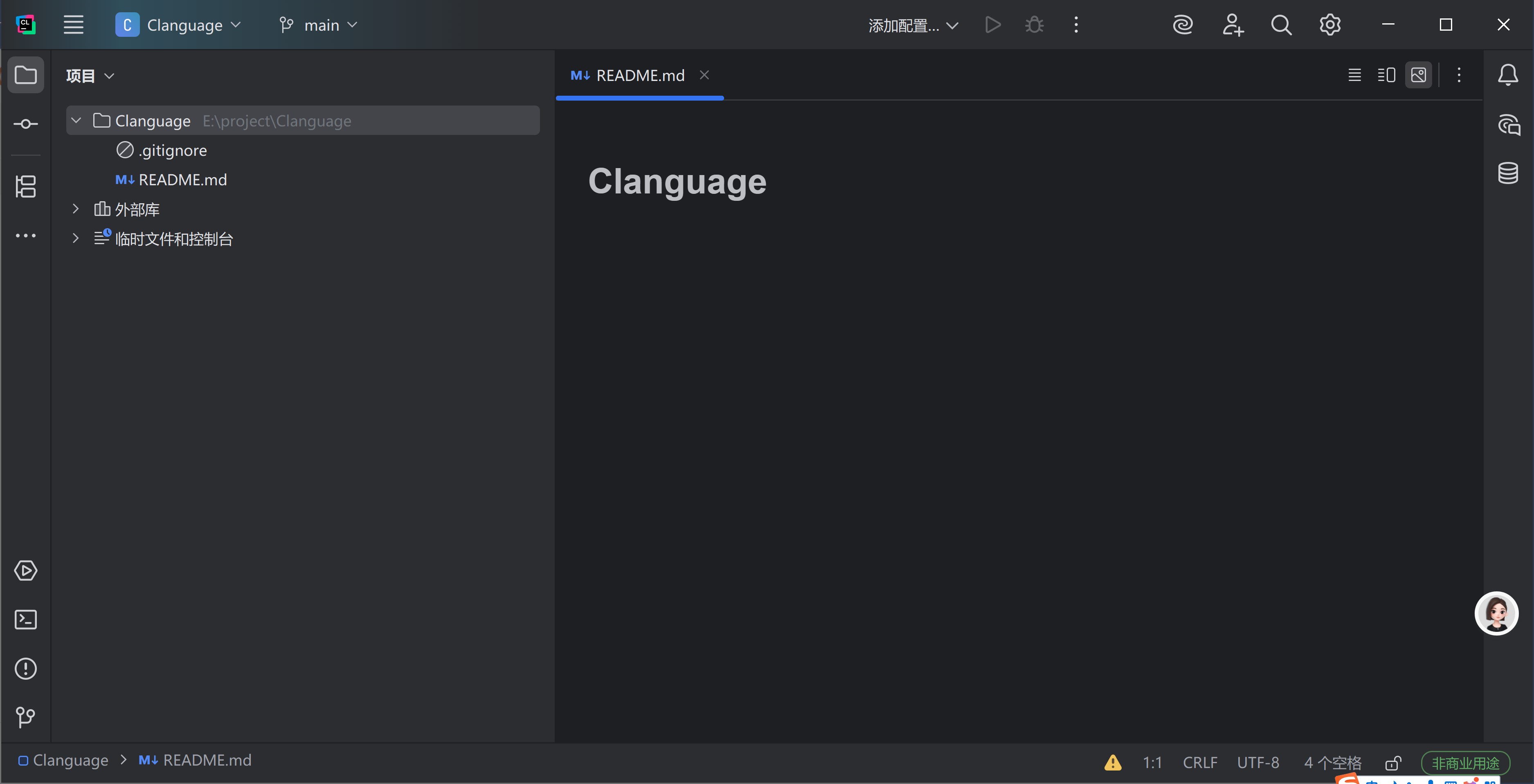Image resolution: width=1534 pixels, height=784 pixels.
Task: Click README.md in the status bar breadcrumbs
Action: [x=207, y=760]
